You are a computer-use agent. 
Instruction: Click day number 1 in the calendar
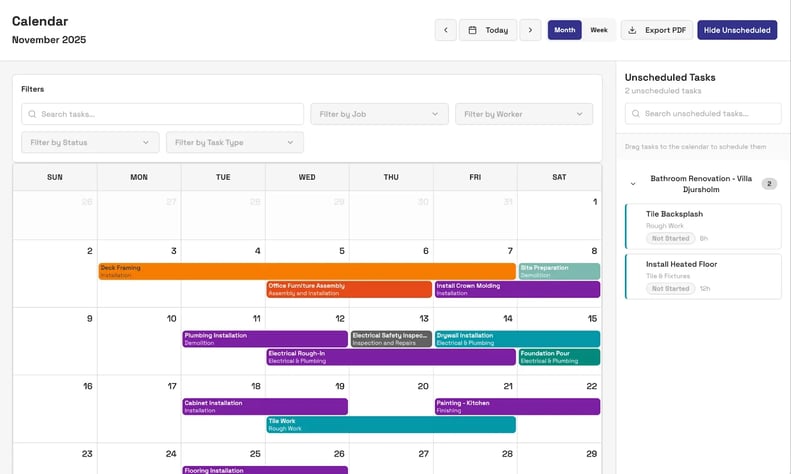(x=595, y=202)
